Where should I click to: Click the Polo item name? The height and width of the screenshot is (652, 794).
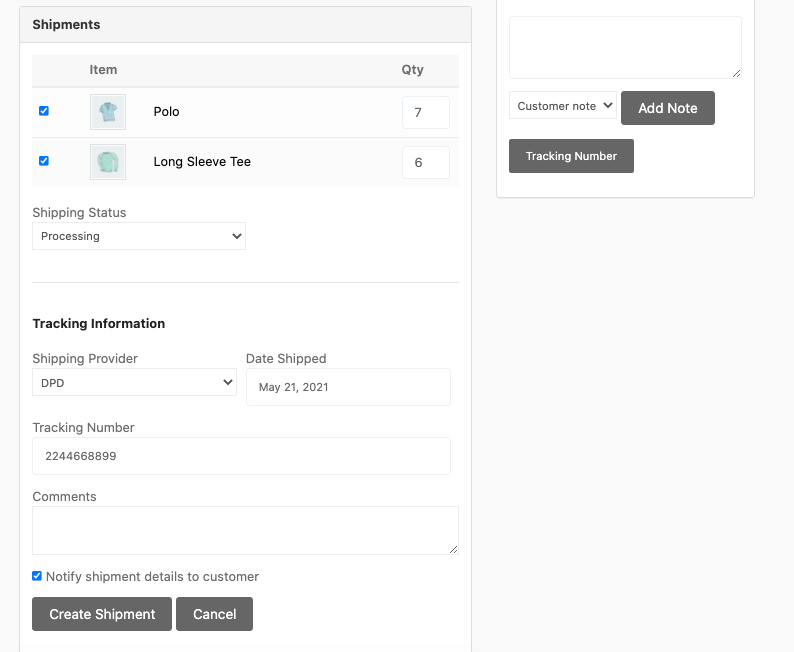click(167, 112)
